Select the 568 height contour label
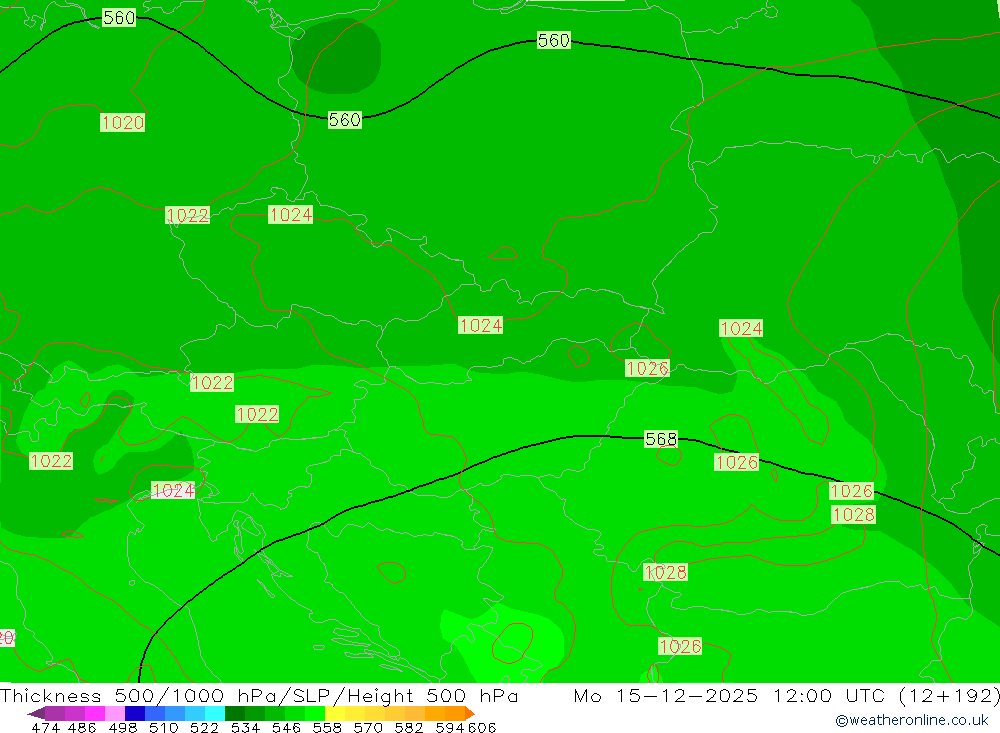This screenshot has height=733, width=1000. click(661, 439)
